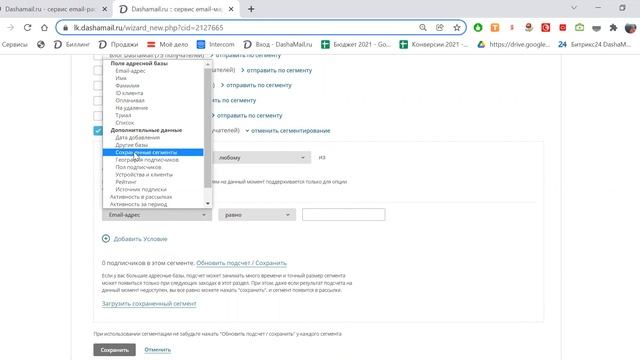640x360 pixels.
Task: Open the Продажи bookmark
Action: tap(118, 44)
